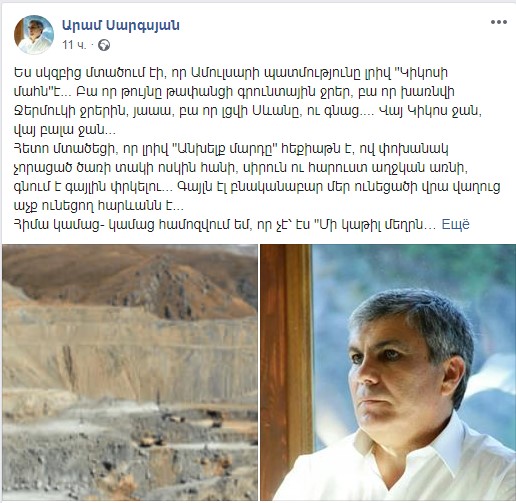Open the portrait photo of the man

(x=388, y=372)
